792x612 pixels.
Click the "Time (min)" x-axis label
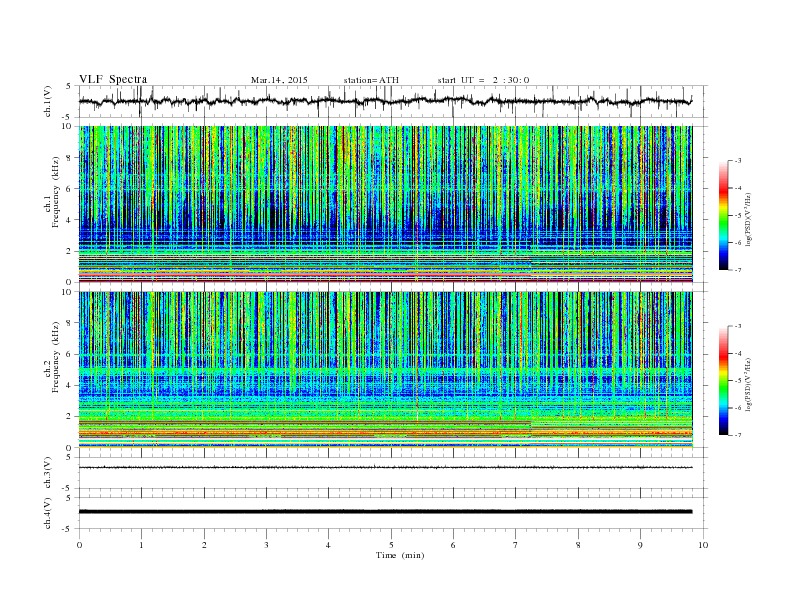tap(400, 555)
